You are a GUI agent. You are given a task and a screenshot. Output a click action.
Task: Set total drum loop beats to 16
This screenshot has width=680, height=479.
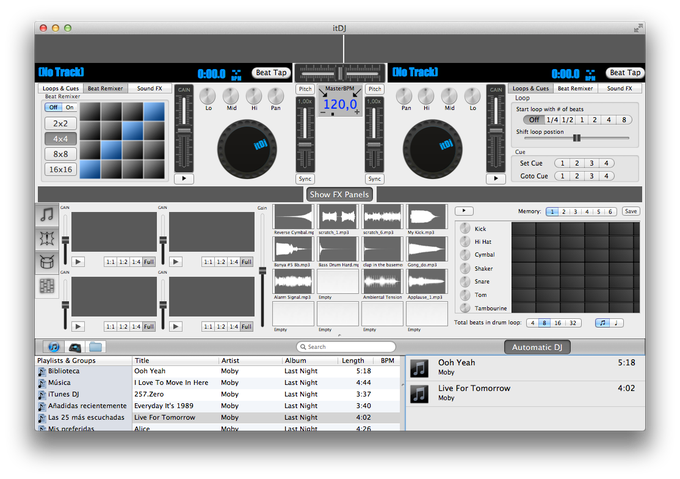click(558, 323)
